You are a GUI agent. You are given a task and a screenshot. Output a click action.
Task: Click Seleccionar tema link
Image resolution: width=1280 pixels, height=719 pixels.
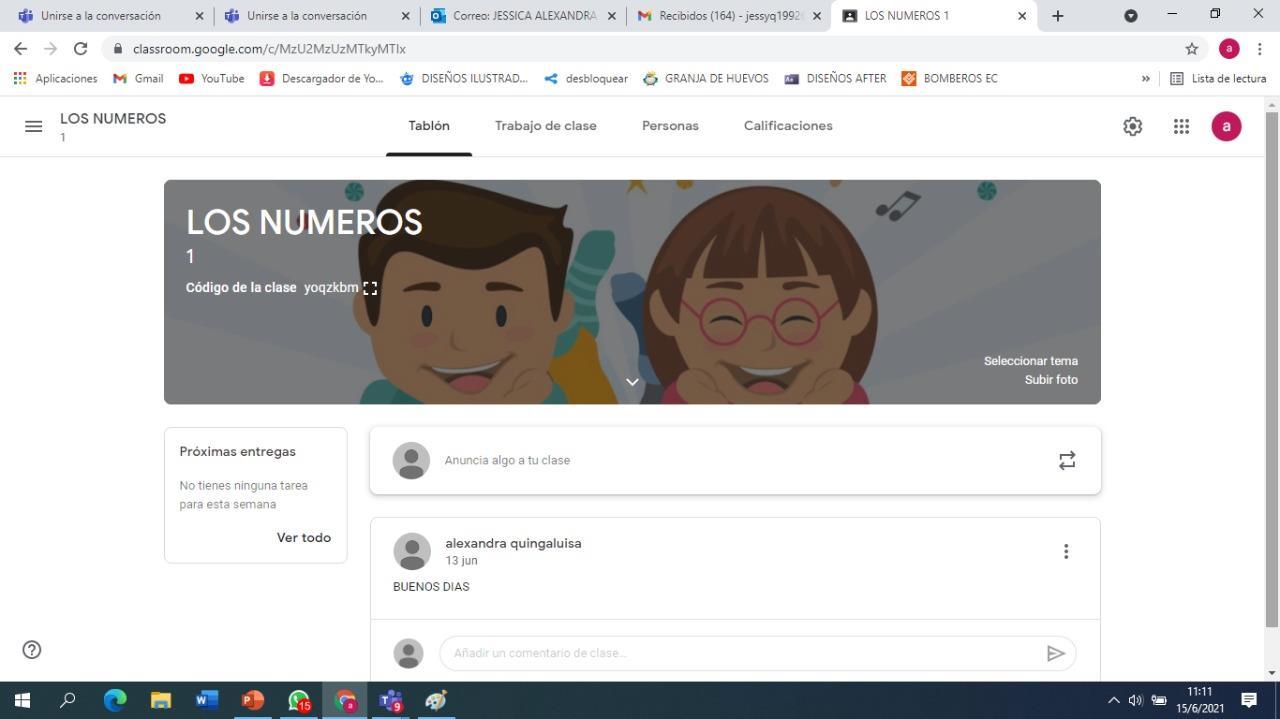click(1030, 361)
